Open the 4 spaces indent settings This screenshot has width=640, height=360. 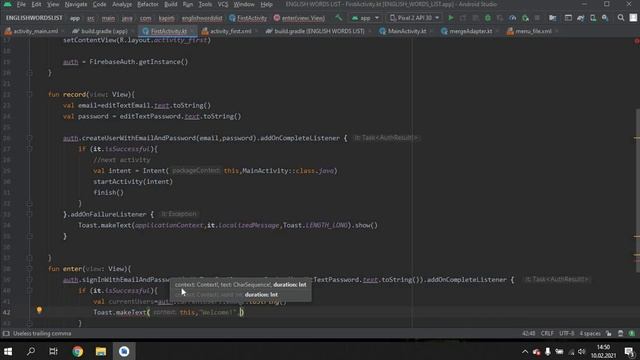click(x=590, y=333)
